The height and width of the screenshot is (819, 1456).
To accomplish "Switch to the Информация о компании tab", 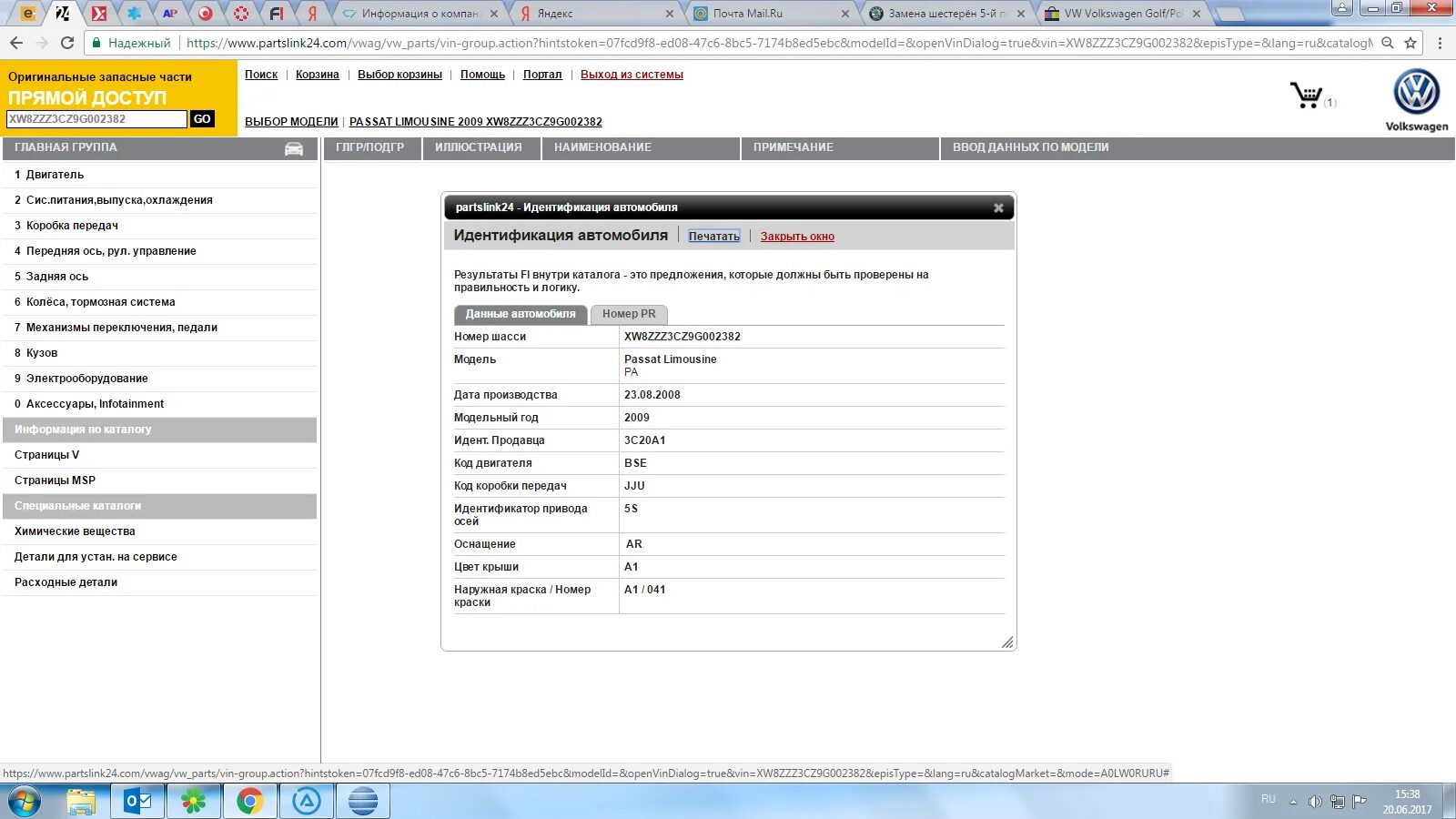I will tap(419, 14).
